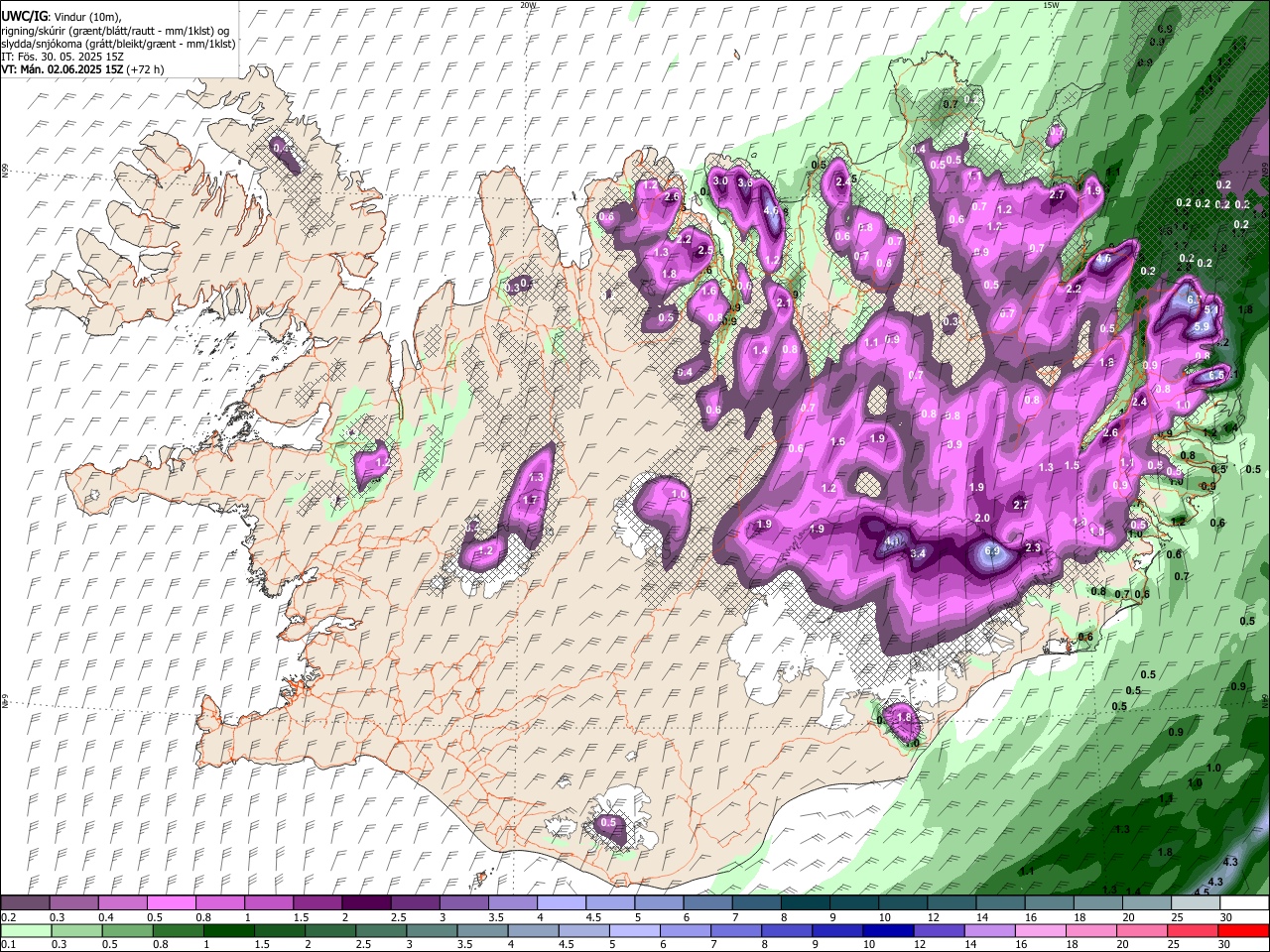Click the 'IT: Fös. 30. 05. 2025 15Z' line
This screenshot has height=952, width=1270.
click(x=63, y=57)
